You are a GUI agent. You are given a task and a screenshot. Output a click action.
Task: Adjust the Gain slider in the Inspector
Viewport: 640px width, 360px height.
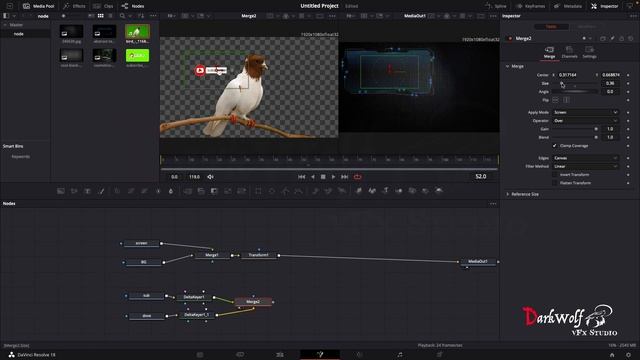[576, 129]
